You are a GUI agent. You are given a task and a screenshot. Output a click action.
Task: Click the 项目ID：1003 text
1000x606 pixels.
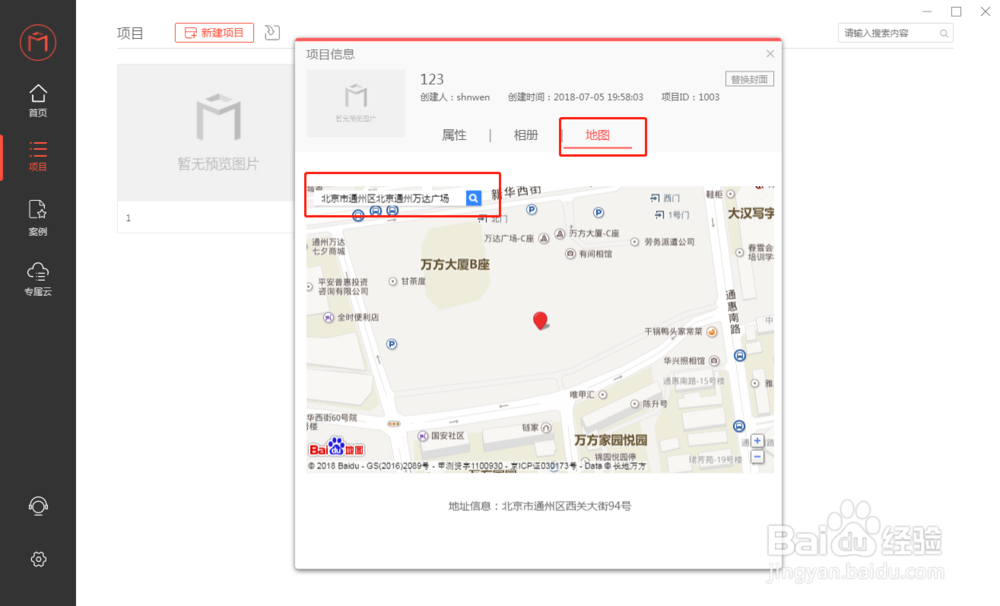point(690,97)
